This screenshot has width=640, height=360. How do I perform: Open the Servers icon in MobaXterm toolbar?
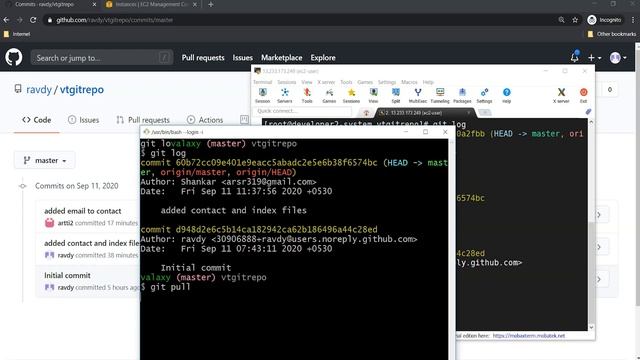284,96
